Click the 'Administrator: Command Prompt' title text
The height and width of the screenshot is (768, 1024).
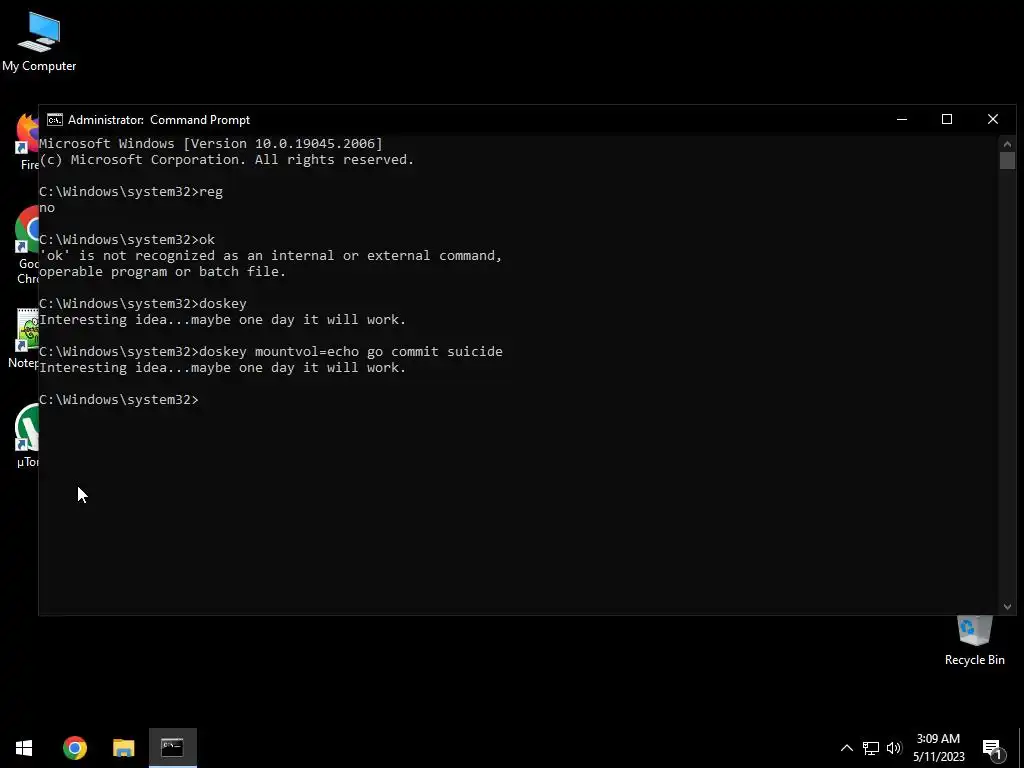coord(159,120)
